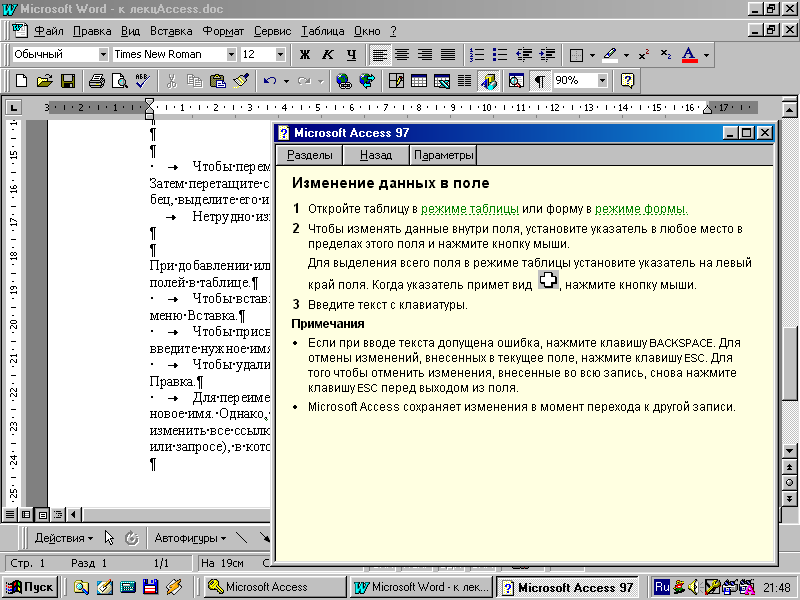Screen dimensions: 800x600
Task: Click the red font color A swatch
Action: pyautogui.click(x=689, y=54)
